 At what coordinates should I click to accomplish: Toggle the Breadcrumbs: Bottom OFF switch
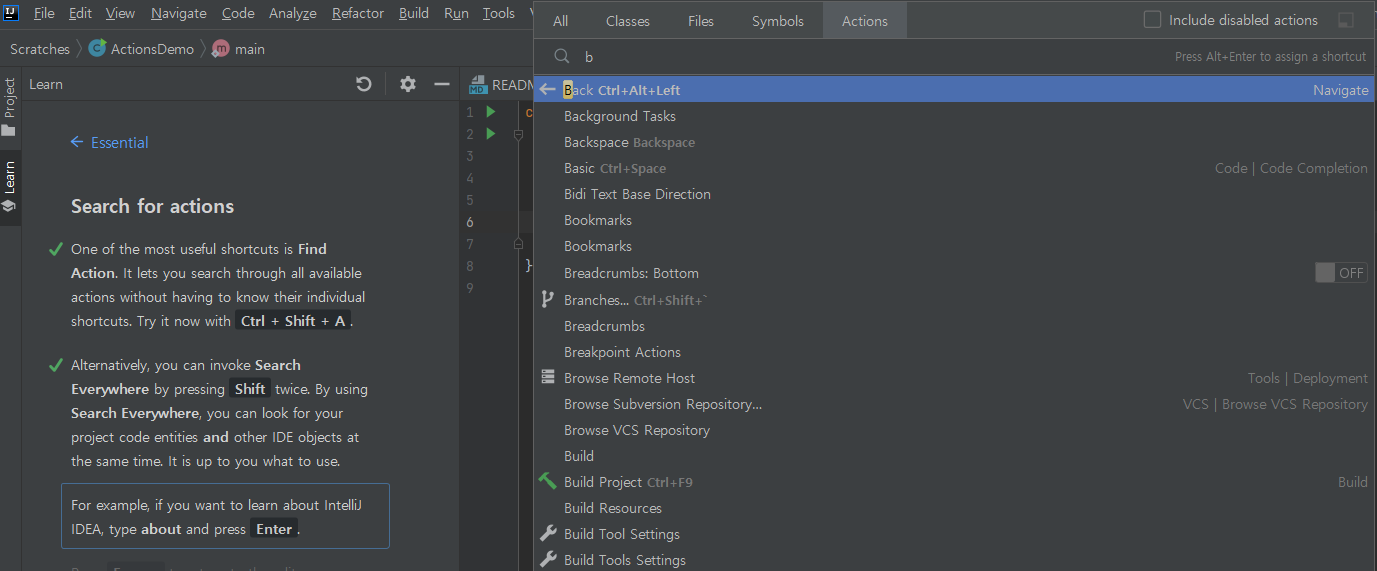pyautogui.click(x=1341, y=273)
